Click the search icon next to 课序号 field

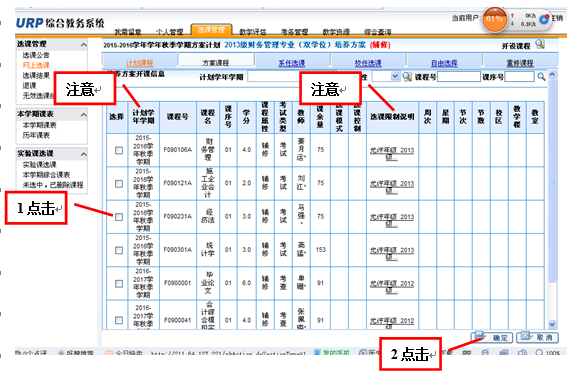[541, 77]
